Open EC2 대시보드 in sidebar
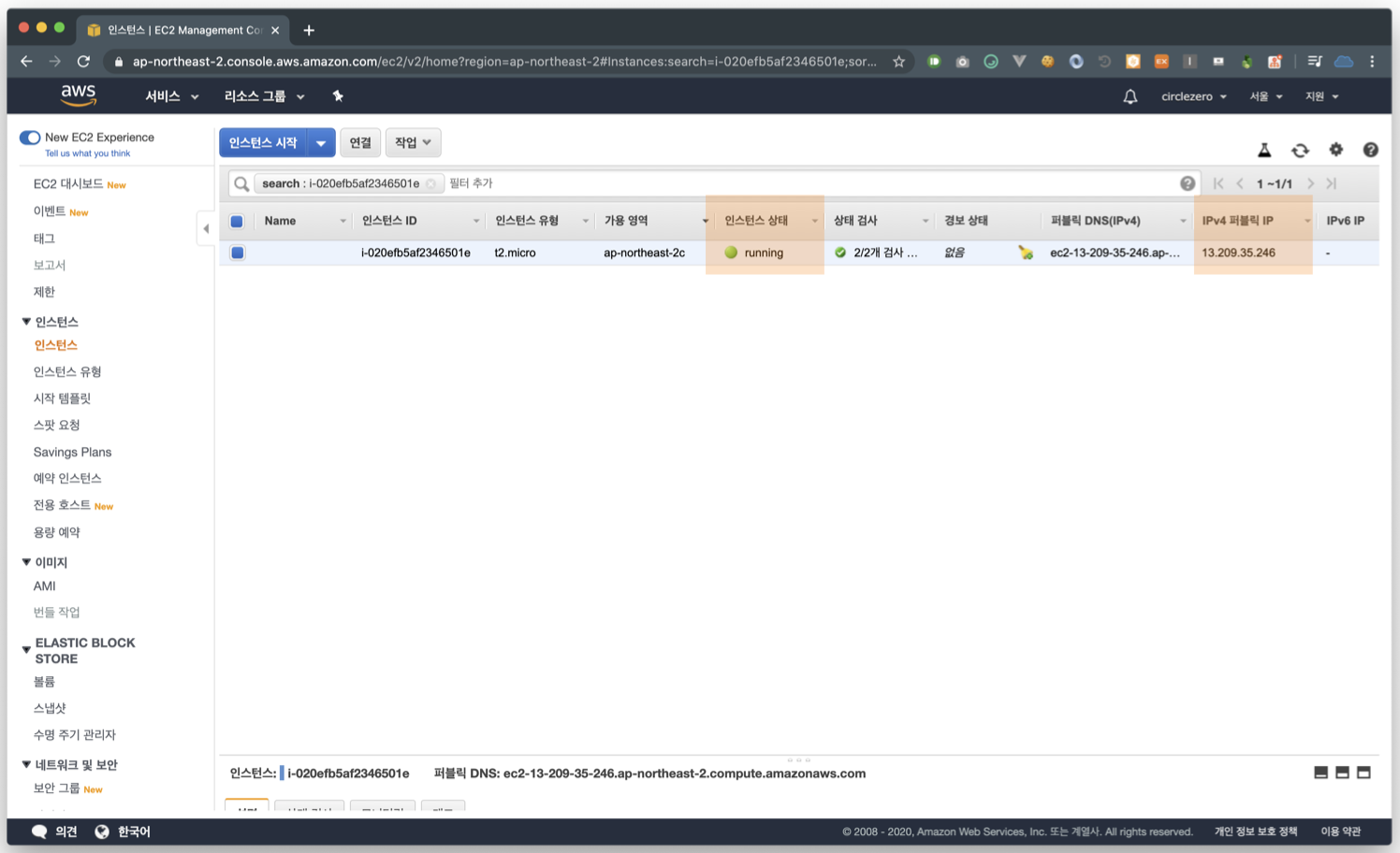Screen dimensions: 1400x853 68,184
